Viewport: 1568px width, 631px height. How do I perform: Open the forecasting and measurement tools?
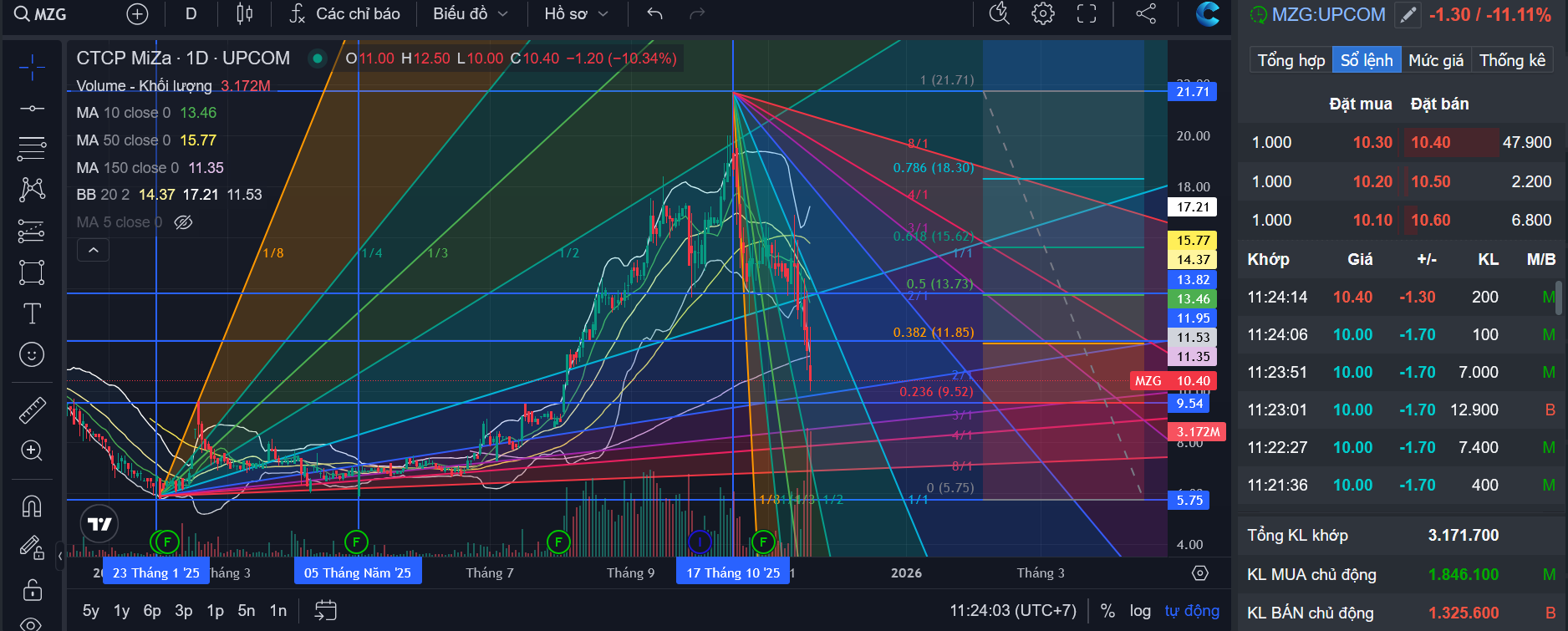(32, 231)
